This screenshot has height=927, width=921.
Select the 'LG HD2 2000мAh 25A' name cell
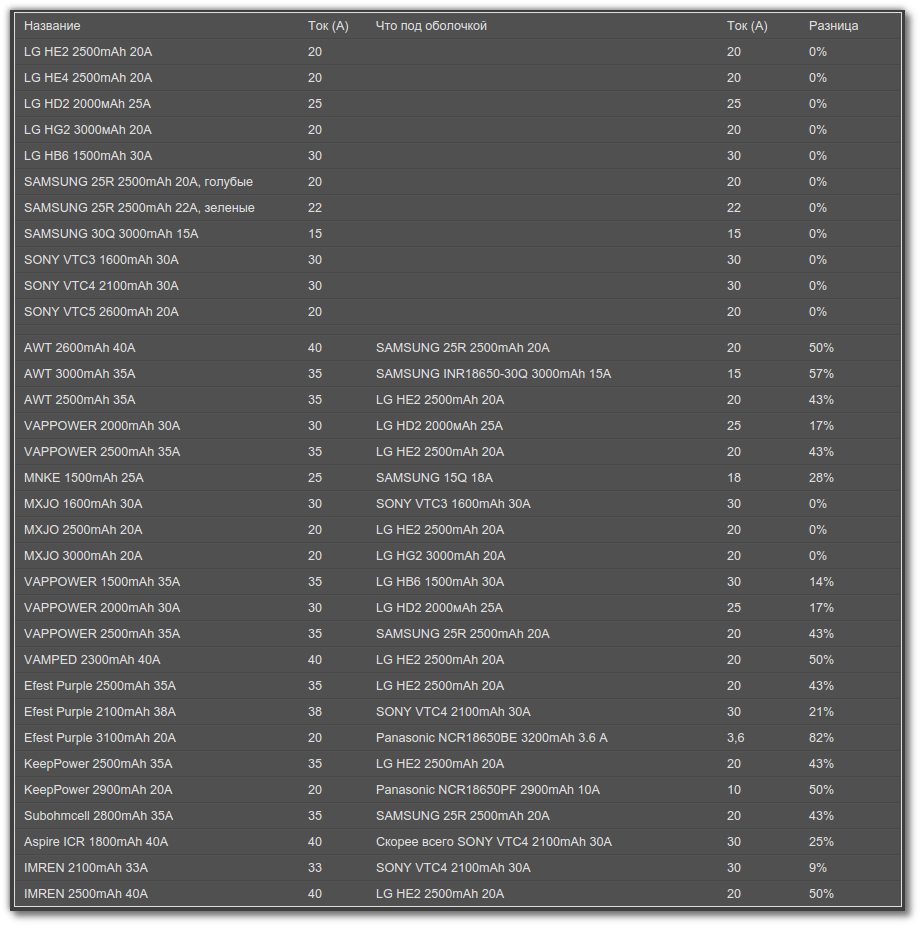point(87,104)
